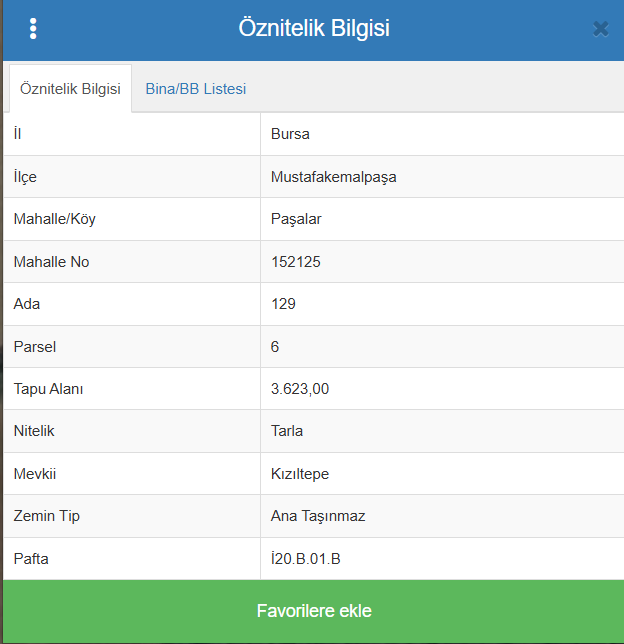Click the İlçe row label
The image size is (624, 644).
click(25, 177)
